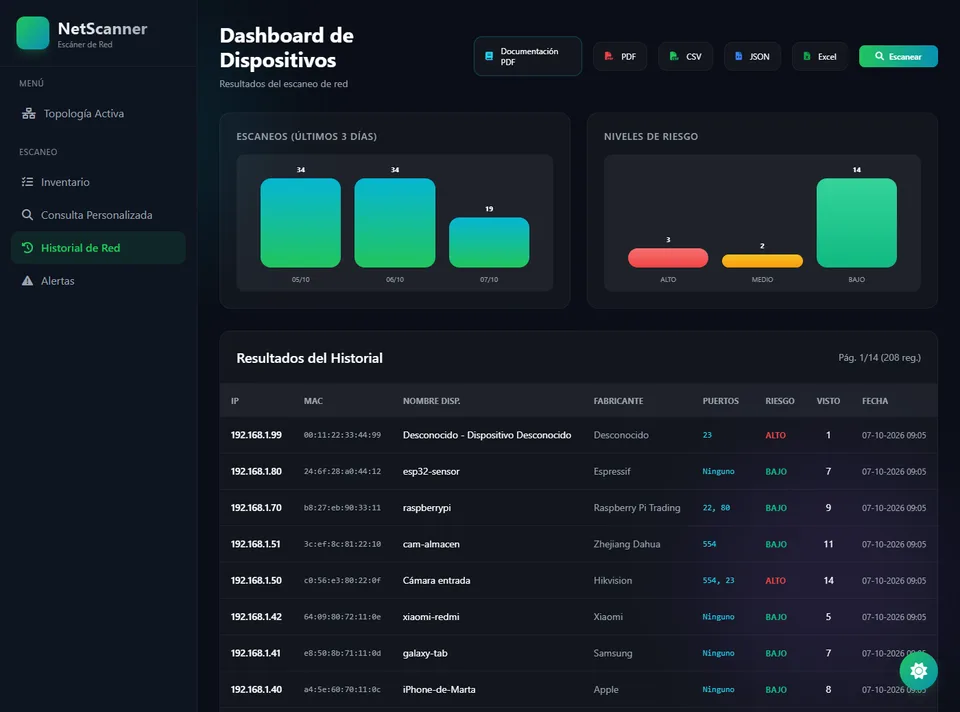
Task: Click the Inventario list icon
Action: coord(28,182)
